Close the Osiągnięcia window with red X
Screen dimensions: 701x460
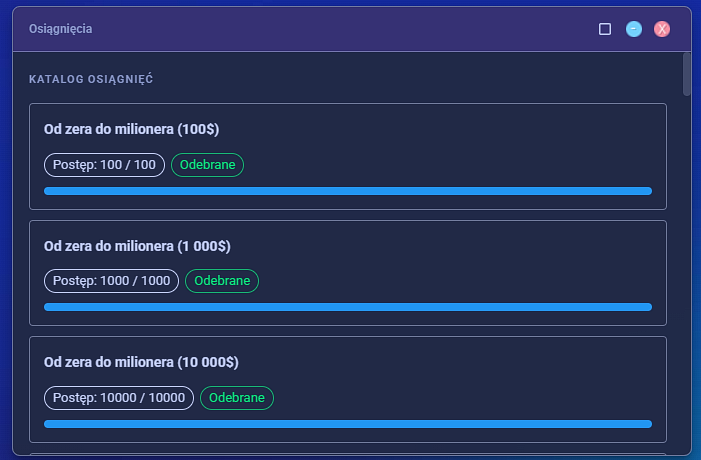662,29
